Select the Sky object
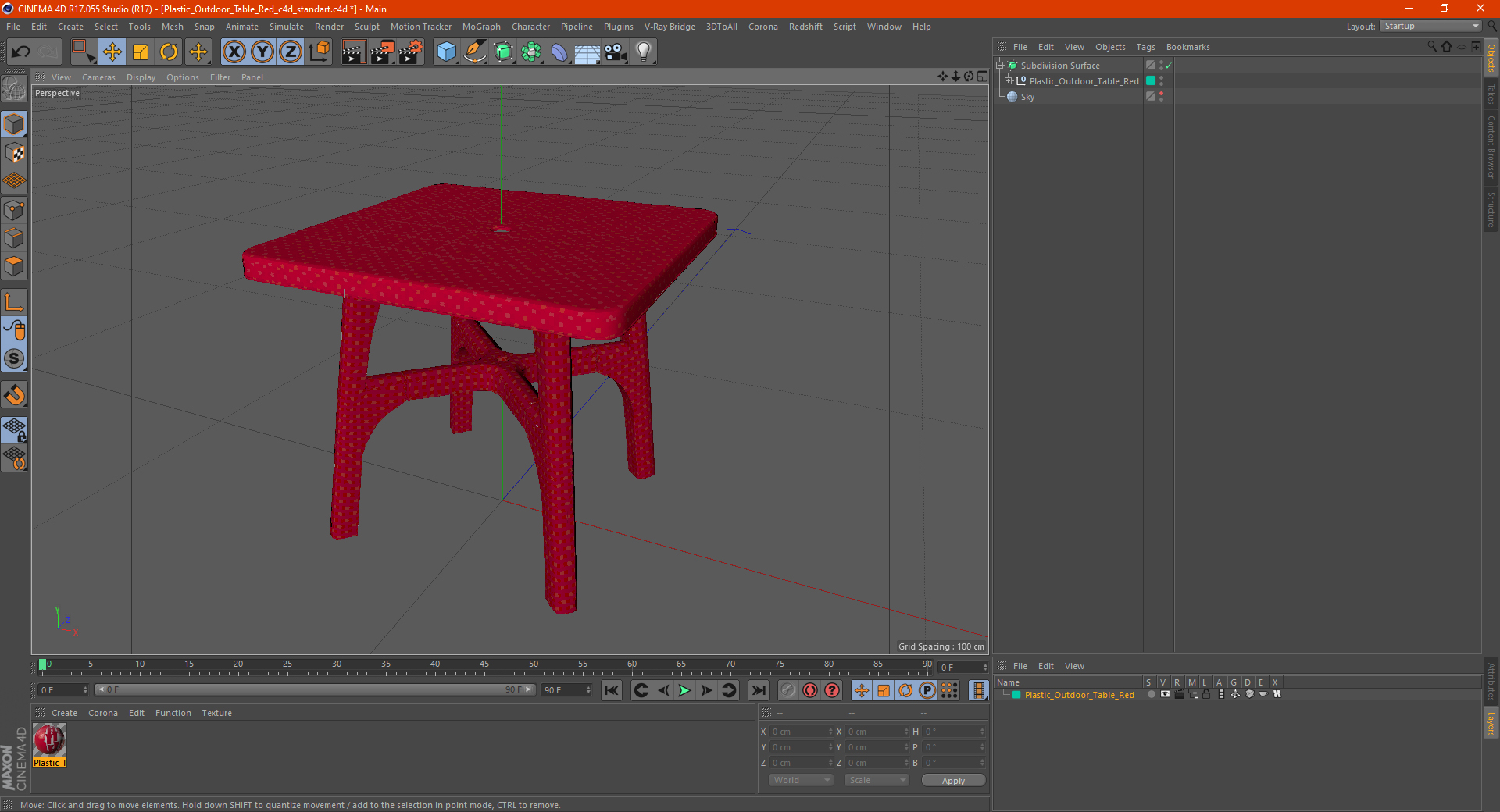The image size is (1500, 812). coord(1027,97)
